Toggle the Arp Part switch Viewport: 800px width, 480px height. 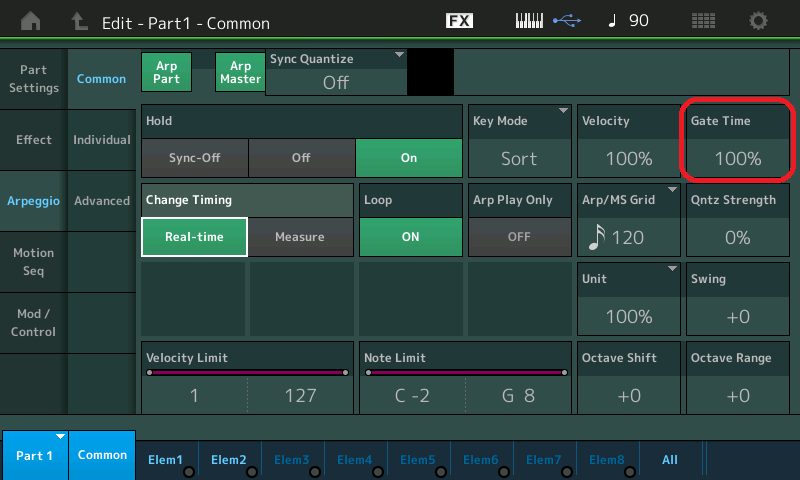[x=166, y=72]
